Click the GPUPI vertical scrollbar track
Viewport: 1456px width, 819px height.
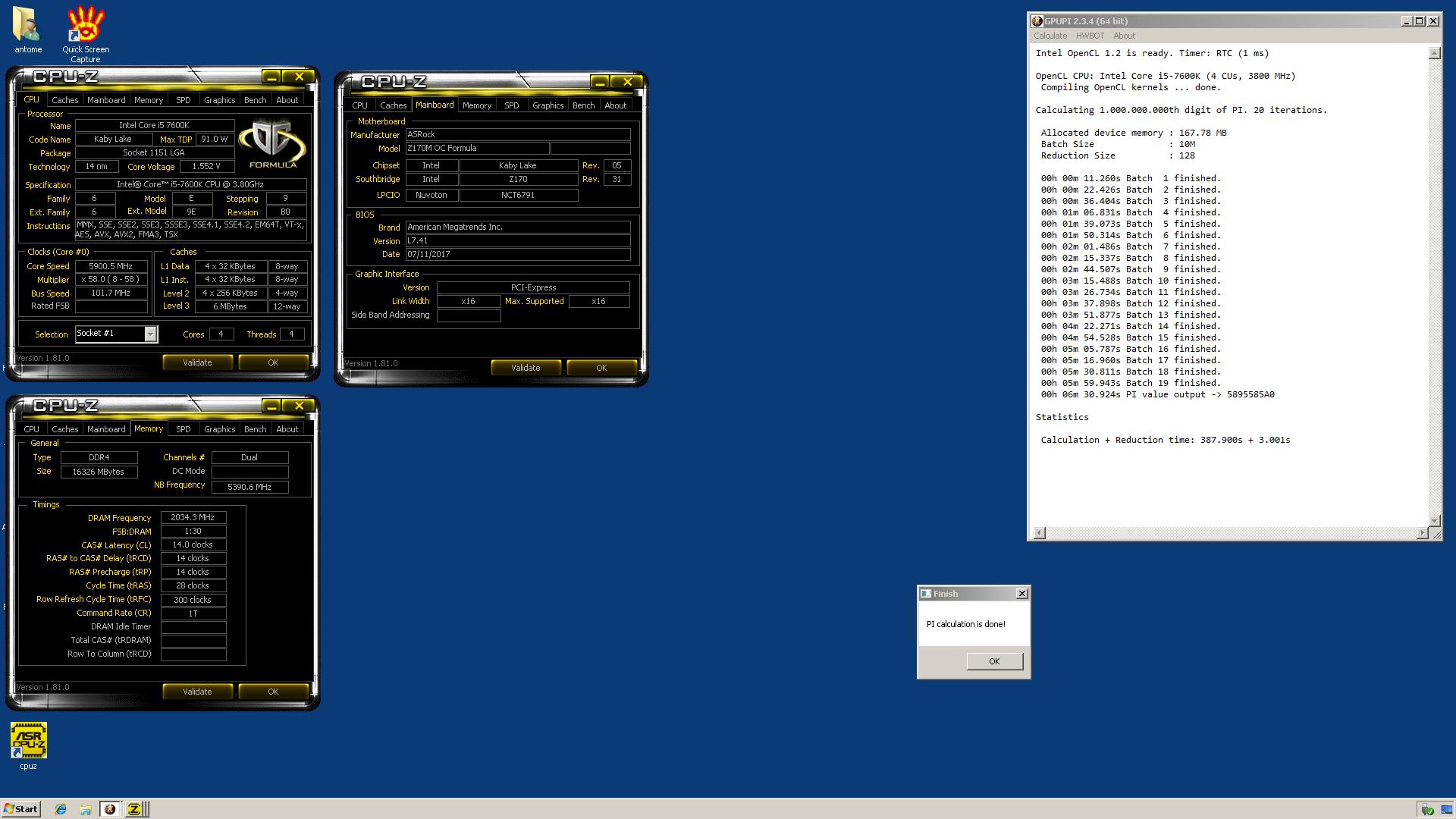pos(1434,287)
